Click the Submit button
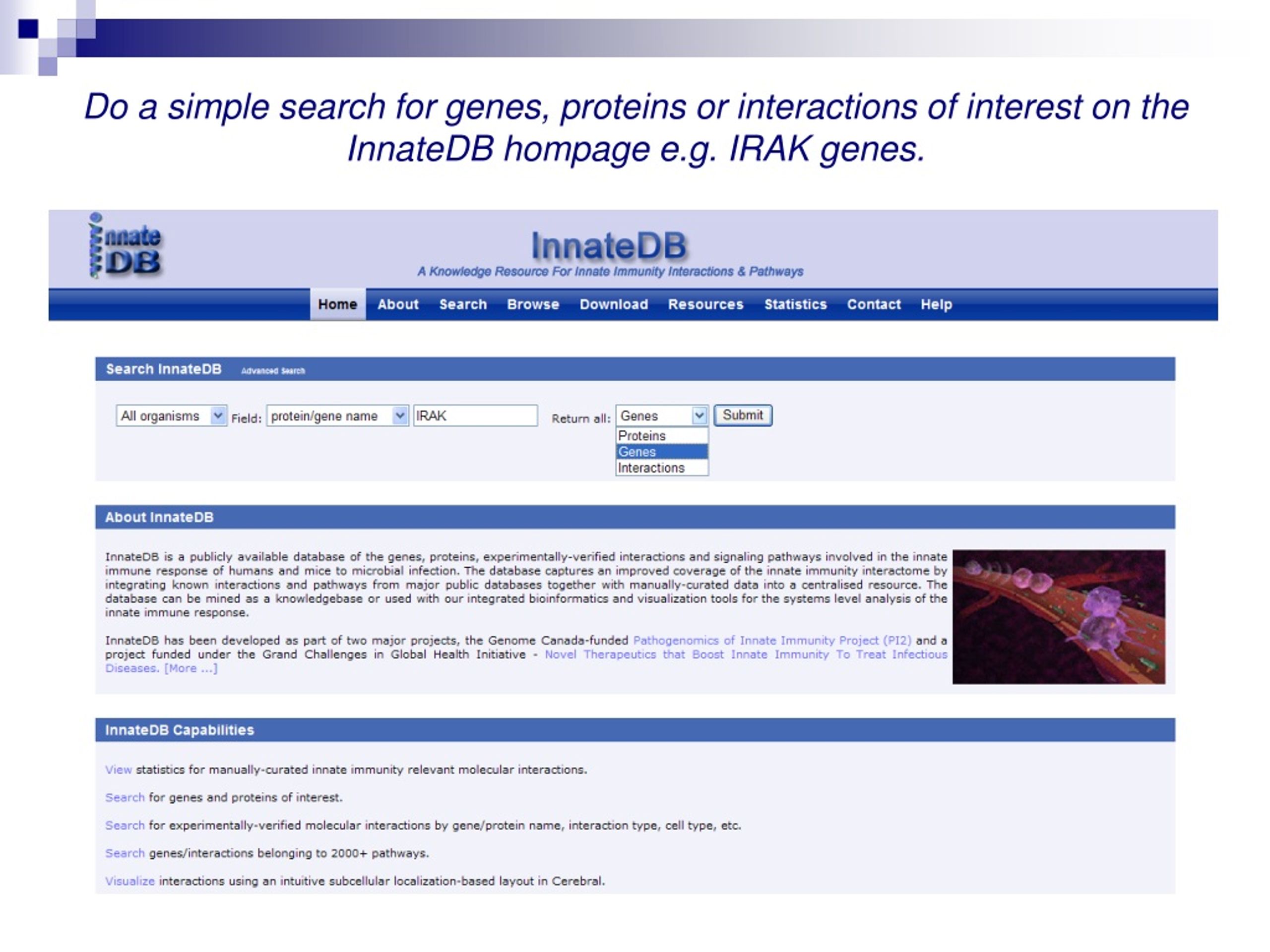 tap(743, 415)
